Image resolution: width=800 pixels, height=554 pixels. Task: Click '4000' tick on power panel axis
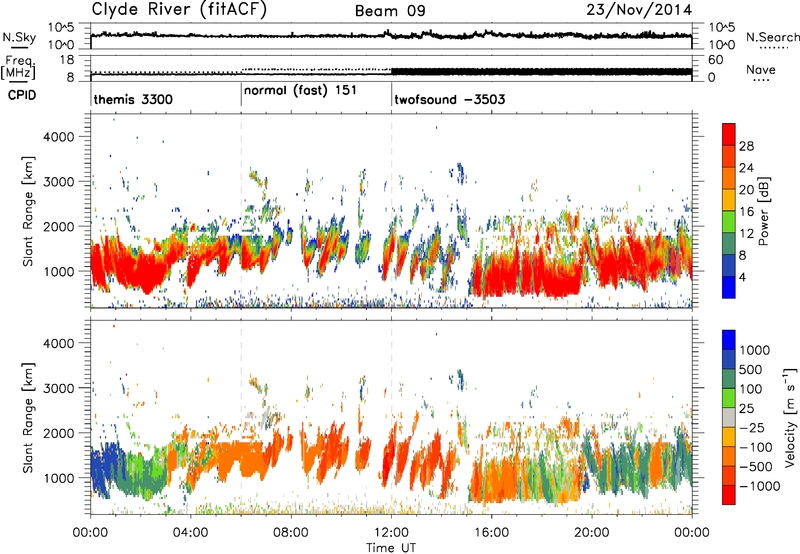tap(58, 137)
